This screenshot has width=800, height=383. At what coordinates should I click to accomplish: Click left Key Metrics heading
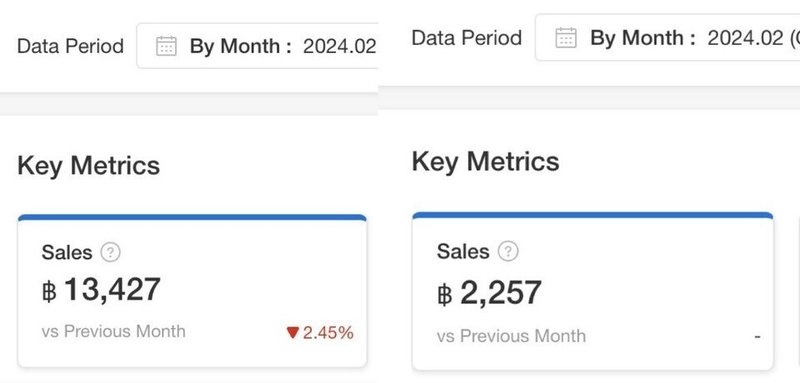[x=89, y=166]
